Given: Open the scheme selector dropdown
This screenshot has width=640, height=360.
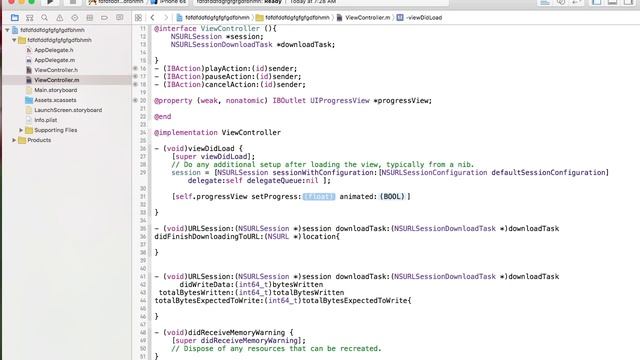Looking at the screenshot, I should [x=116, y=2].
